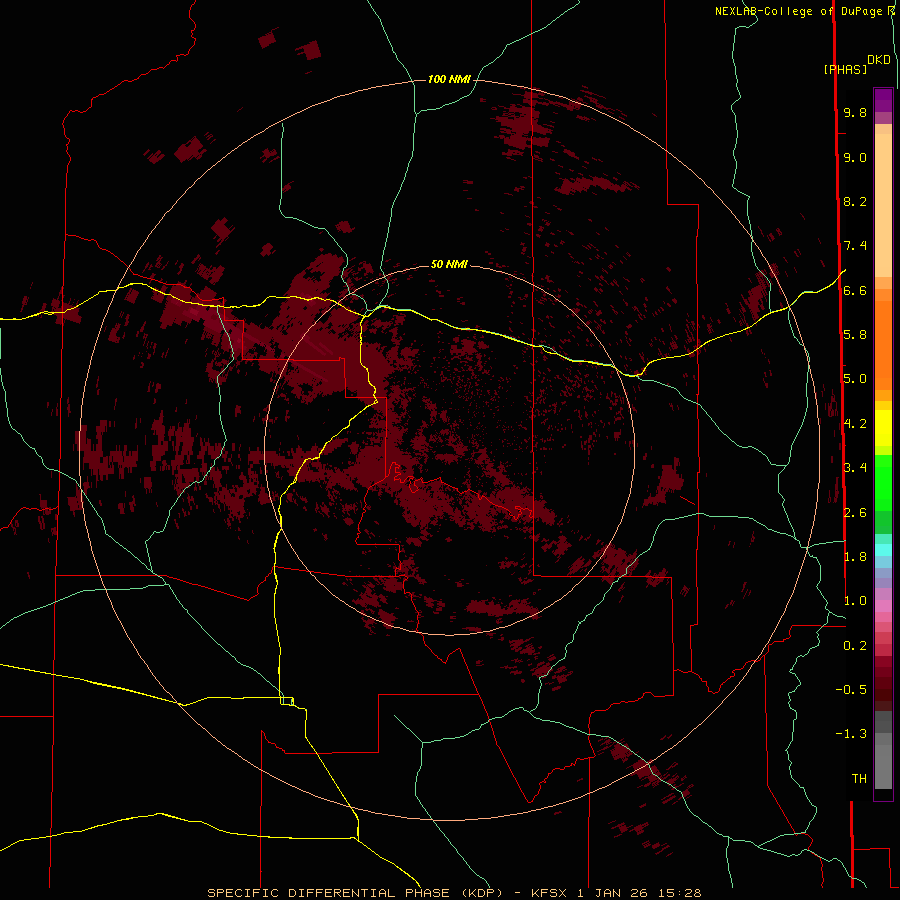This screenshot has width=900, height=900.
Task: Pick the cyan band of the color bar
Action: click(883, 550)
